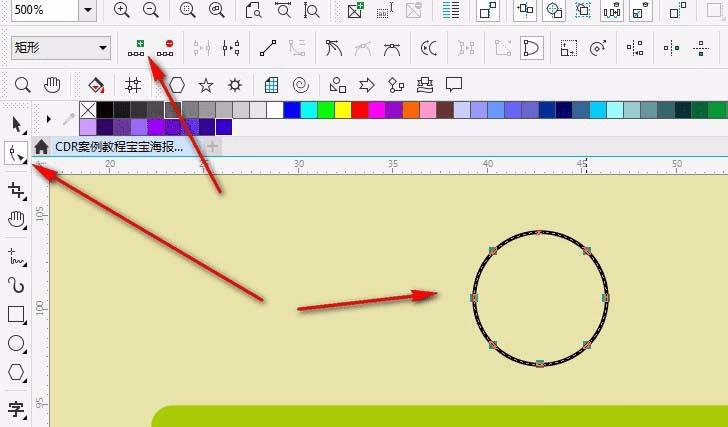The height and width of the screenshot is (427, 728).
Task: Create empty picture frame with plus
Action: 356,10
